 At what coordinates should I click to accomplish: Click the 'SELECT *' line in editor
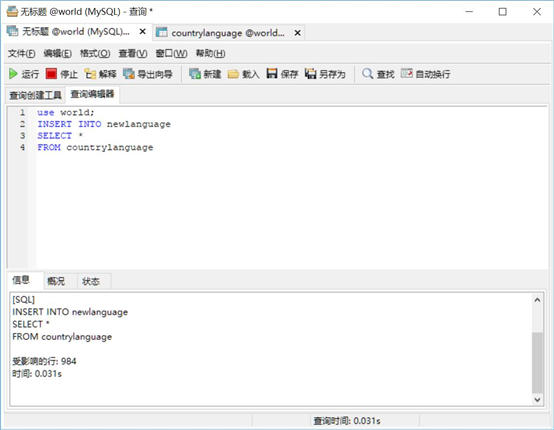click(x=60, y=136)
